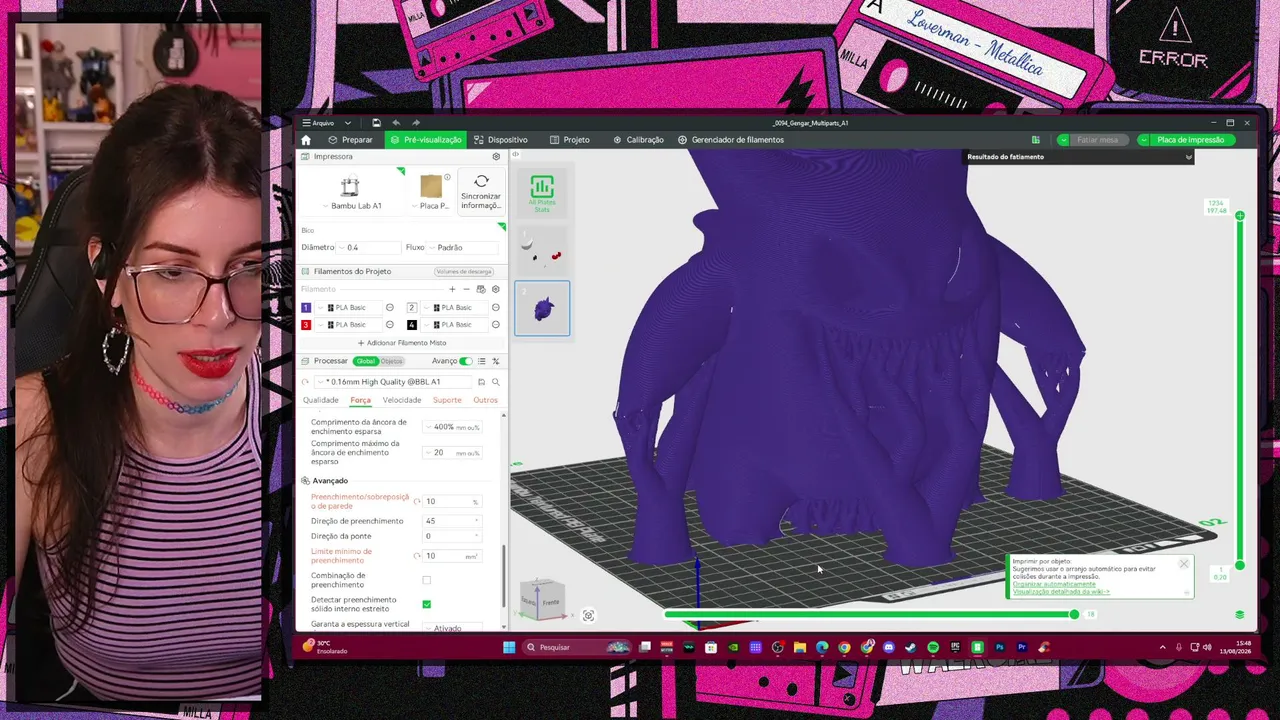1280x720 pixels.
Task: Toggle the Avanço advanced mode switch
Action: click(465, 361)
